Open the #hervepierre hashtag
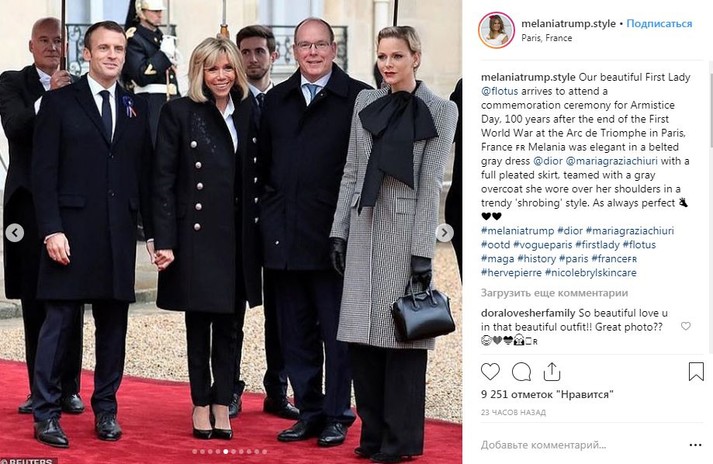 point(511,273)
